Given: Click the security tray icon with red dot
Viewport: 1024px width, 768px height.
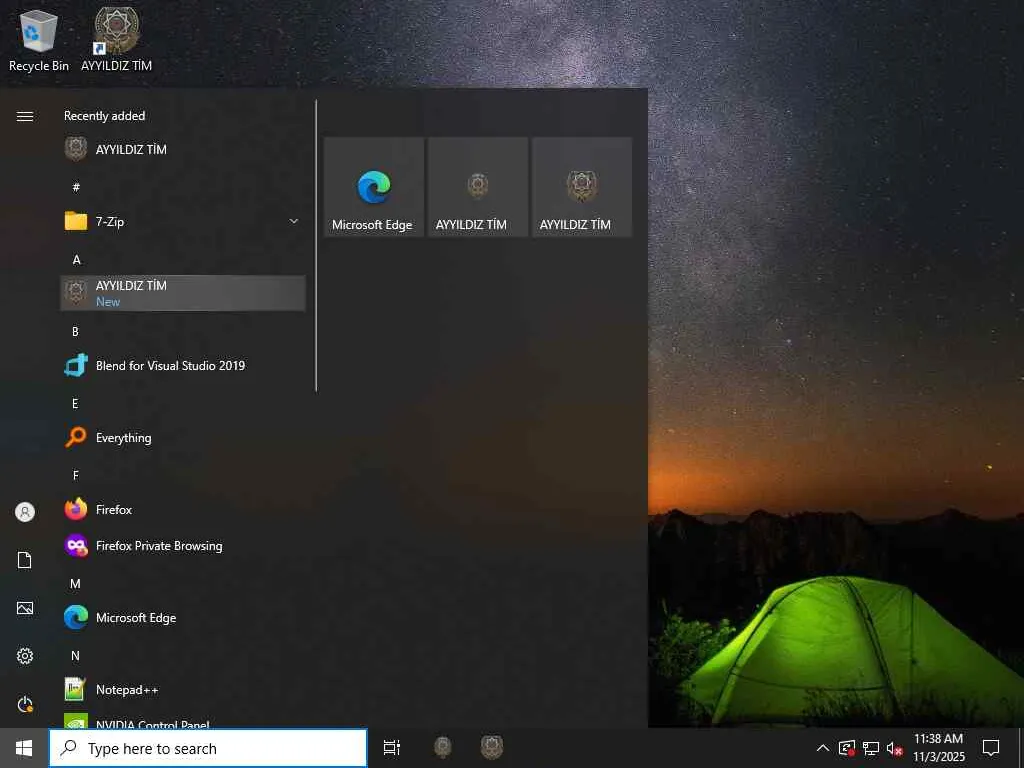Looking at the screenshot, I should (847, 748).
